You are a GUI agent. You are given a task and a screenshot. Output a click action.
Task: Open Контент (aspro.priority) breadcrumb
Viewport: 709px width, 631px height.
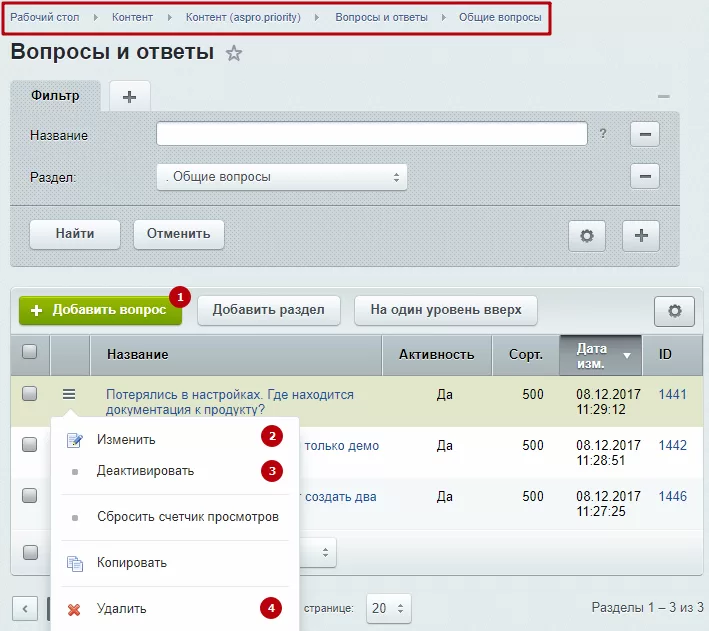click(x=243, y=17)
